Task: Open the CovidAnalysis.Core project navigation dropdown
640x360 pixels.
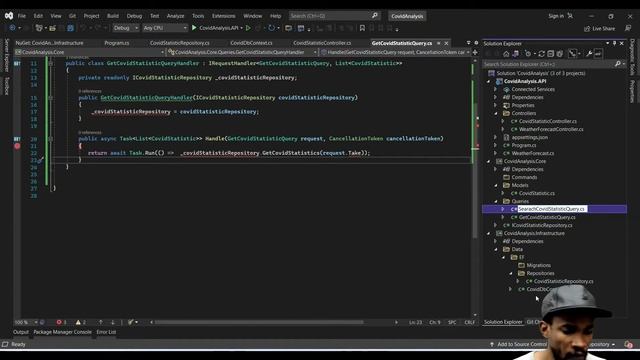Action: 89,52
